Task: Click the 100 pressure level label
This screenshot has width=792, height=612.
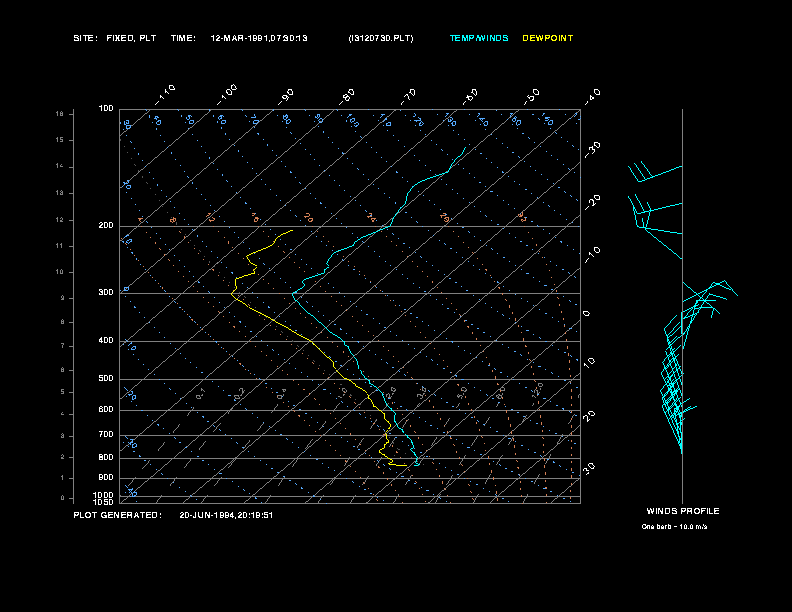Action: tap(106, 109)
